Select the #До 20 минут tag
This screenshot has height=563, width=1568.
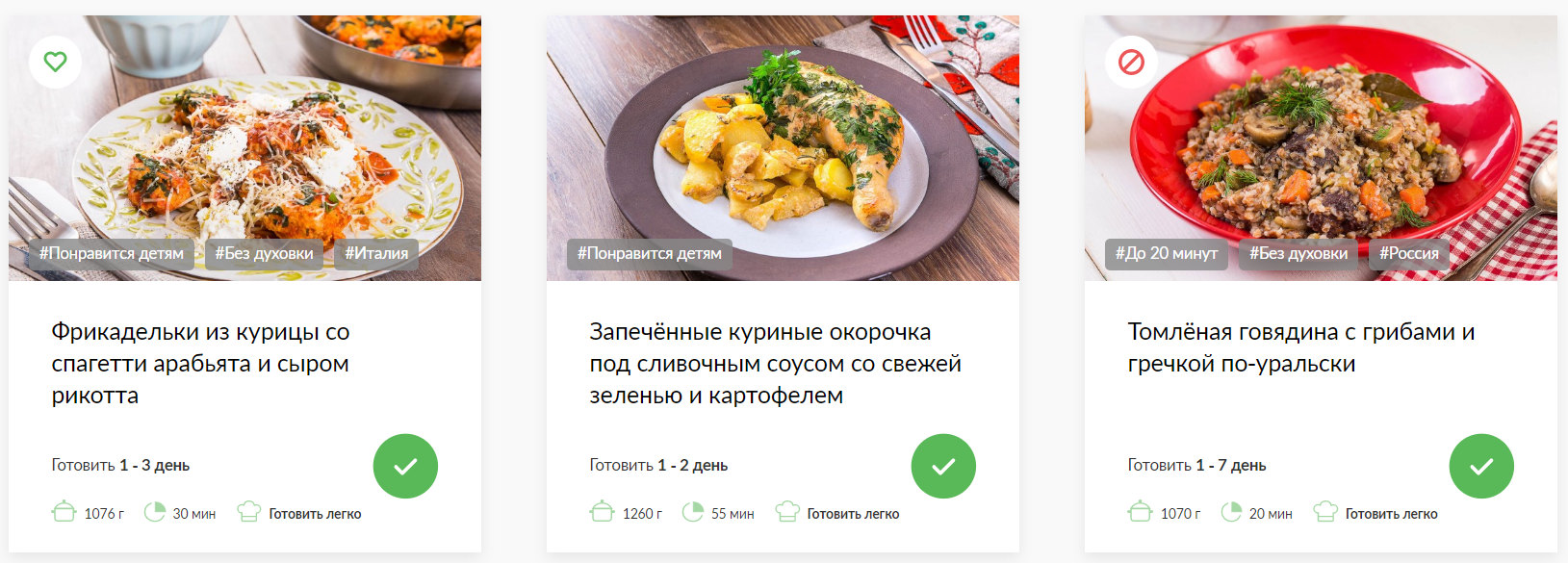[1167, 254]
